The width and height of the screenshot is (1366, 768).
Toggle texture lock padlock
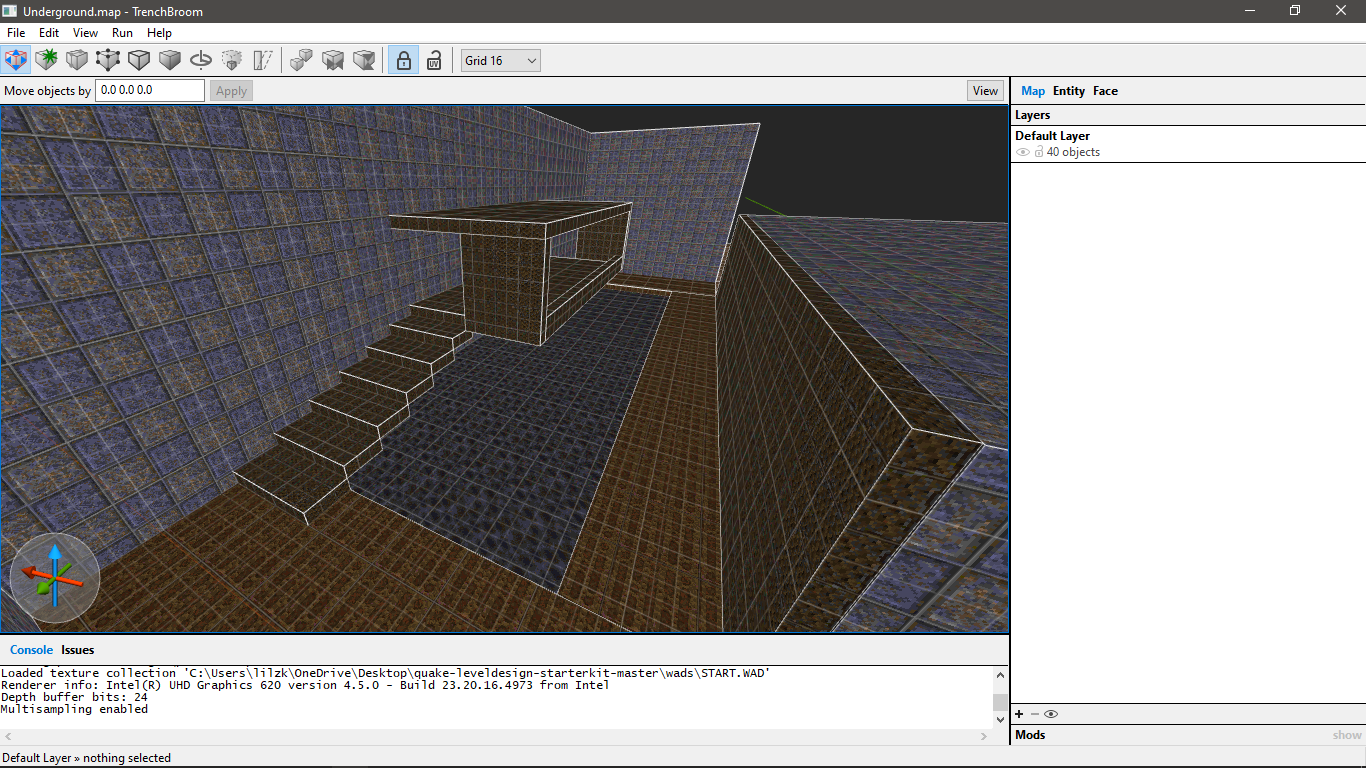click(403, 60)
